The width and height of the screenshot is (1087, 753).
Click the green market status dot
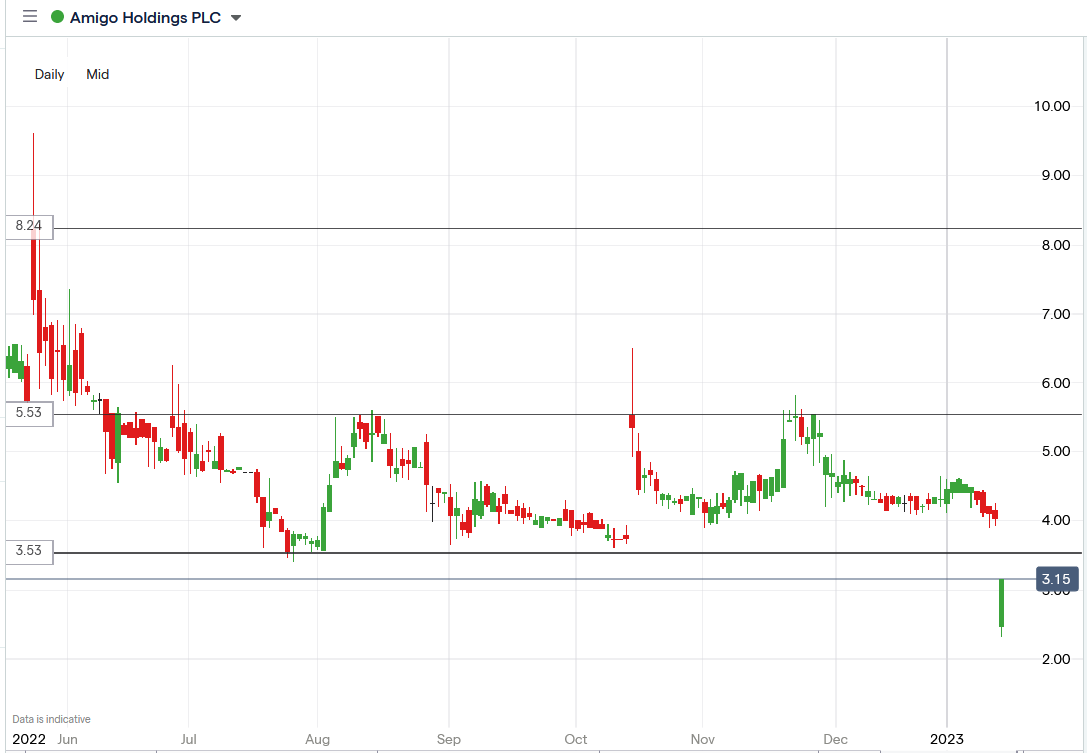coord(58,17)
